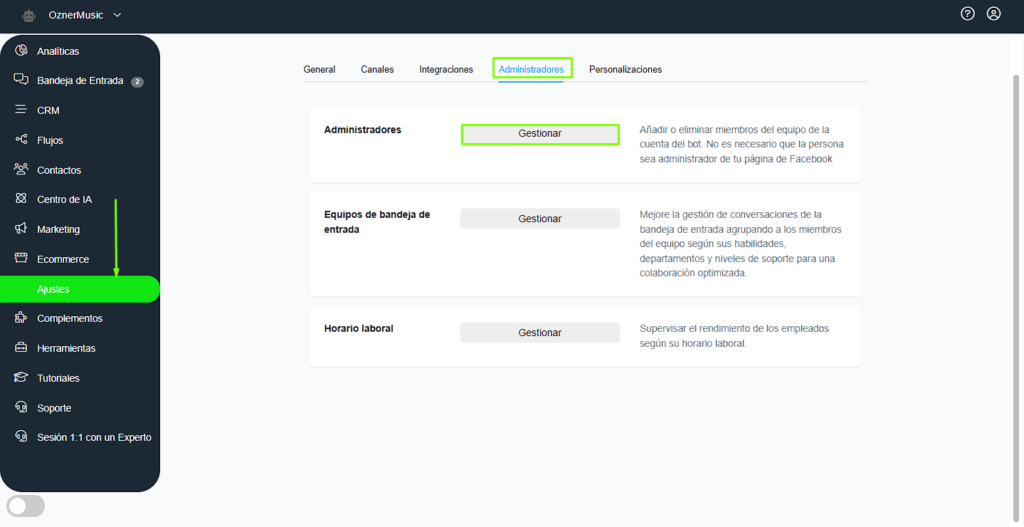Expand the OznerMusic account dropdown

pos(117,15)
